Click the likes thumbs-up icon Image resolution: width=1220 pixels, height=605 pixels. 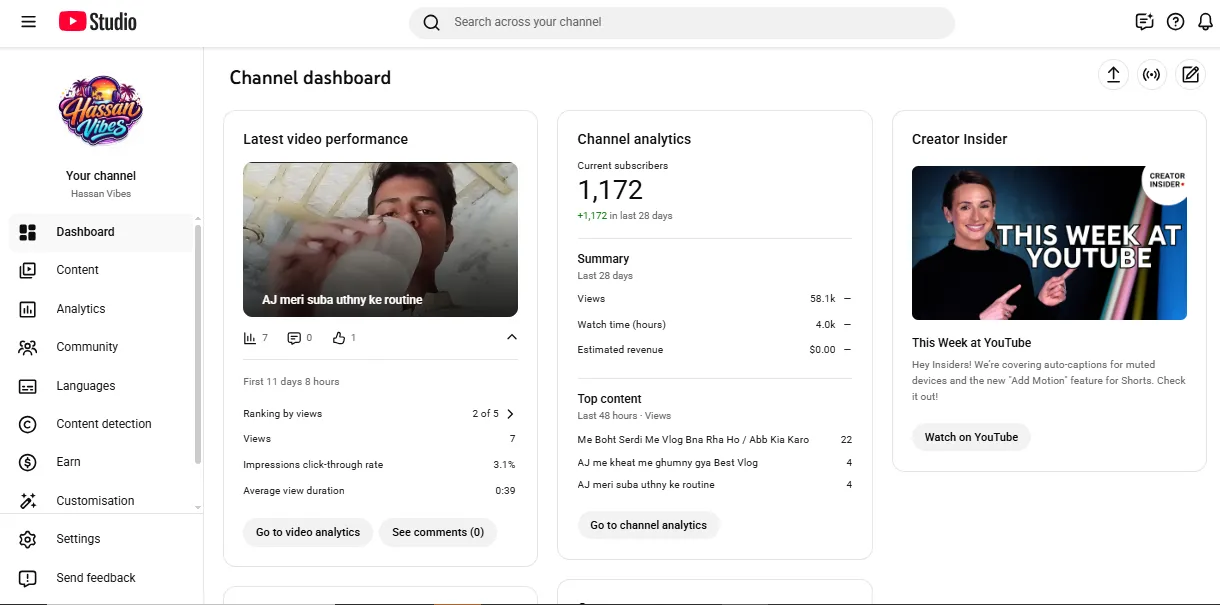click(339, 338)
